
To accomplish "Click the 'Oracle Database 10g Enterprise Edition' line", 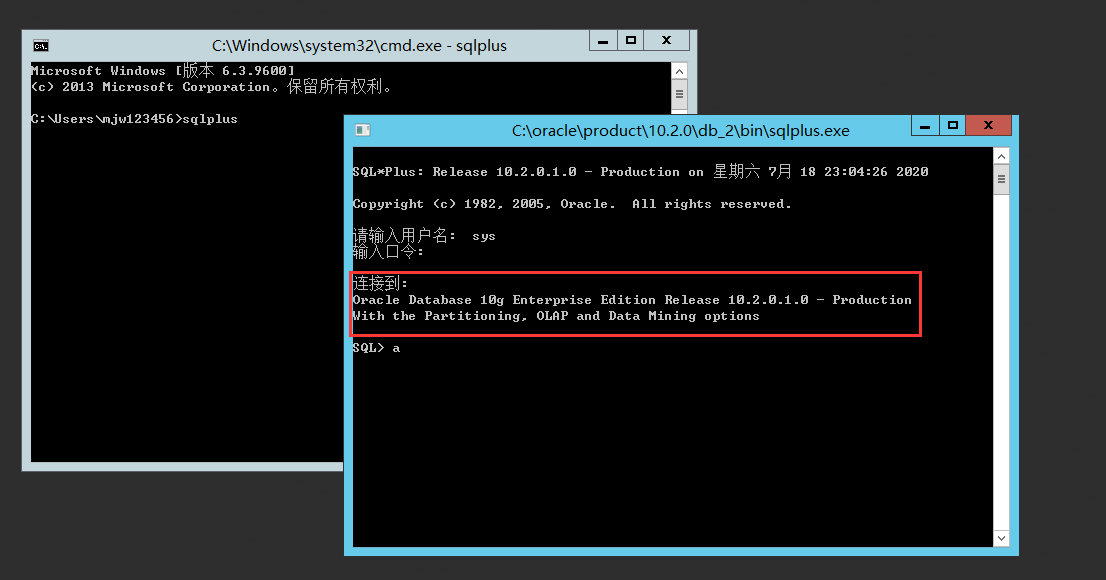I will point(631,300).
